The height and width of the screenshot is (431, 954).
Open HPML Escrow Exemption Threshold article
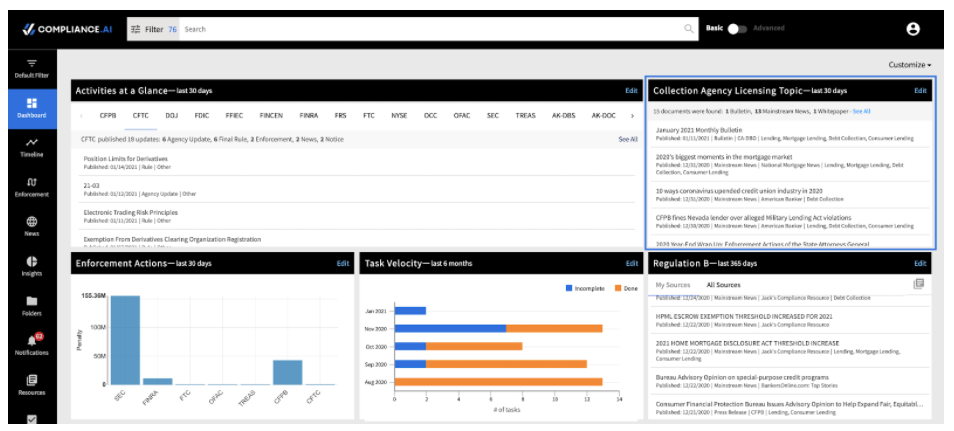744,317
